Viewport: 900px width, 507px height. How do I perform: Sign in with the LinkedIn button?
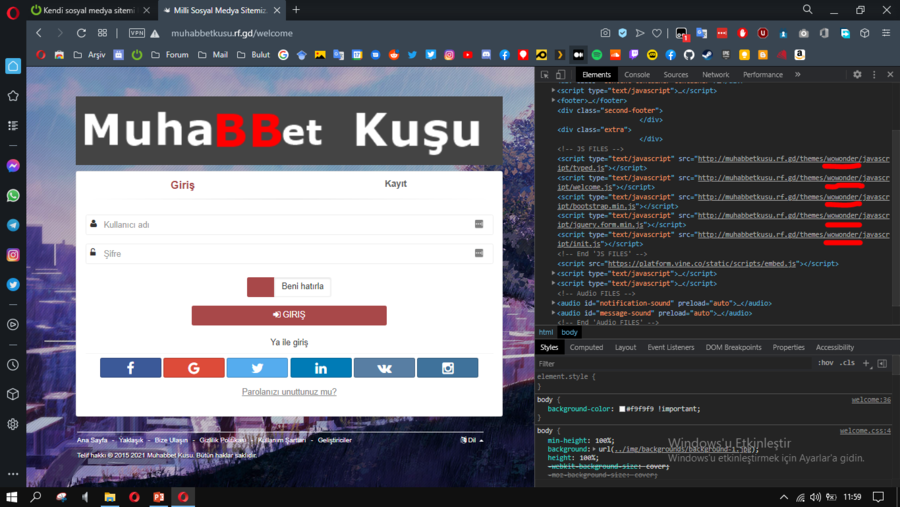(x=321, y=367)
